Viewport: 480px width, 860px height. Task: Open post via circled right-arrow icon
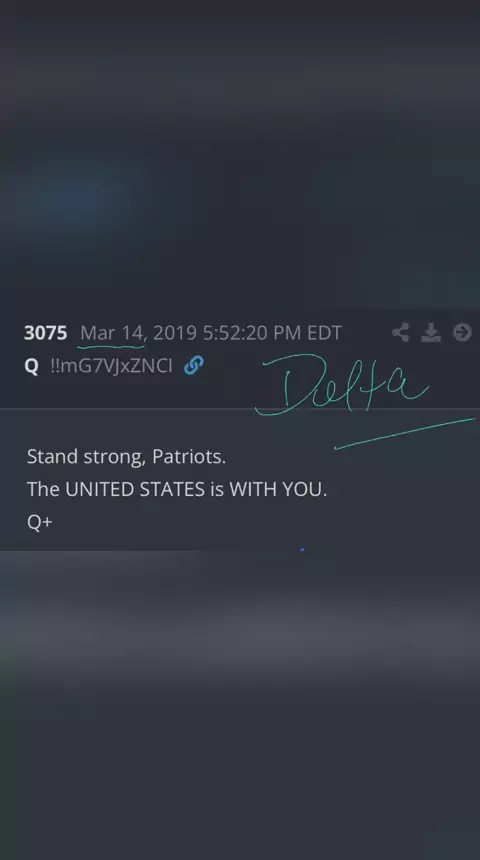click(x=462, y=332)
